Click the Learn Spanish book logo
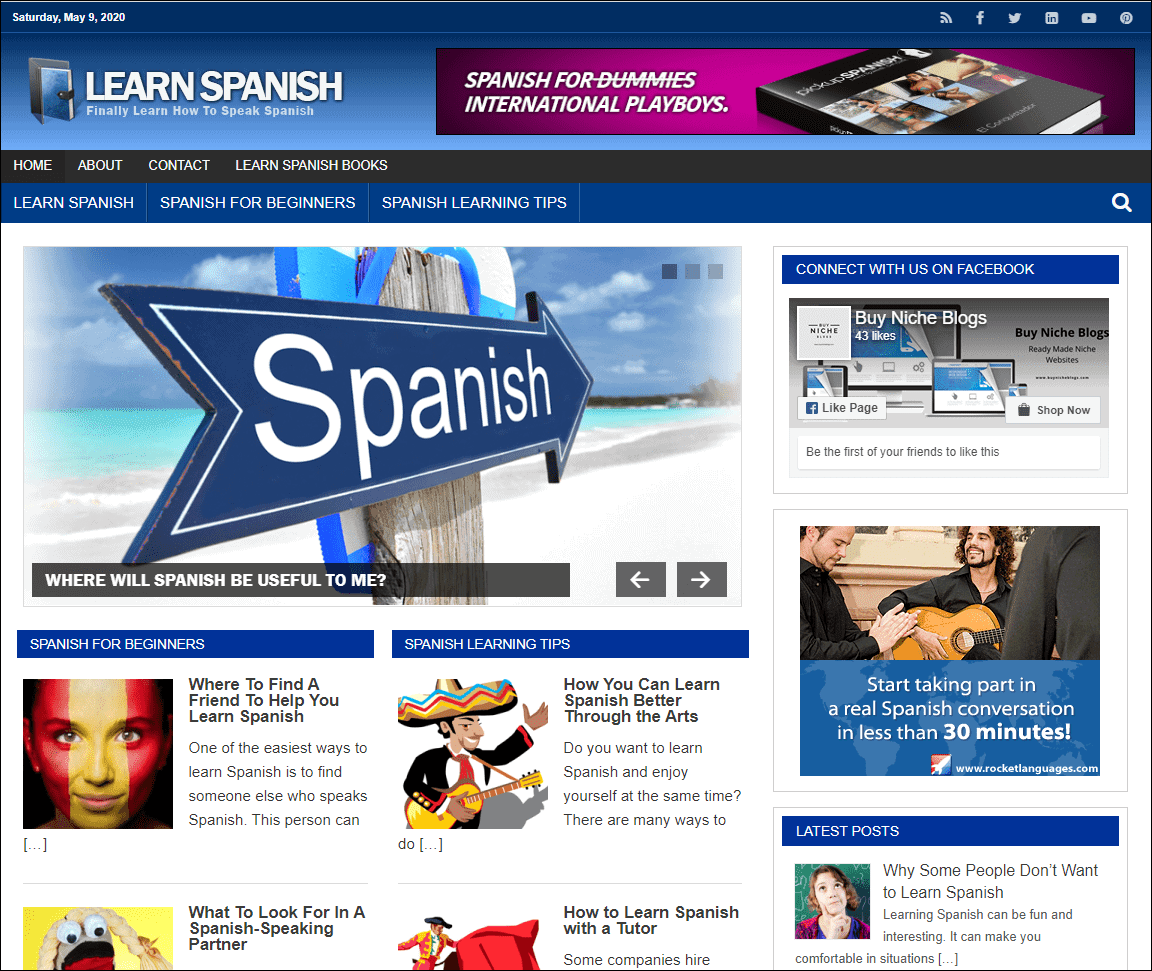The width and height of the screenshot is (1152, 971). (51, 90)
